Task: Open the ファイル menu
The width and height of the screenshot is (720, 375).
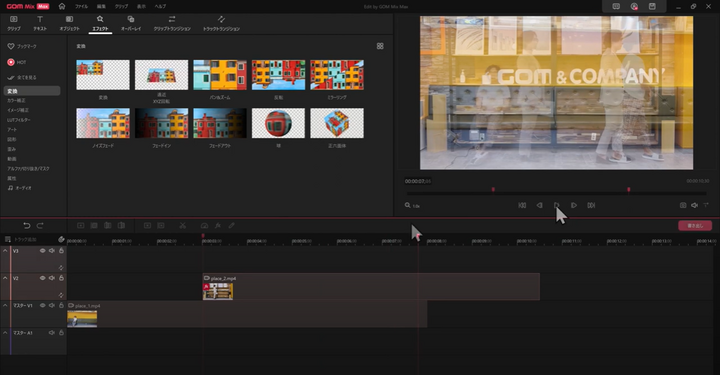Action: [x=81, y=6]
